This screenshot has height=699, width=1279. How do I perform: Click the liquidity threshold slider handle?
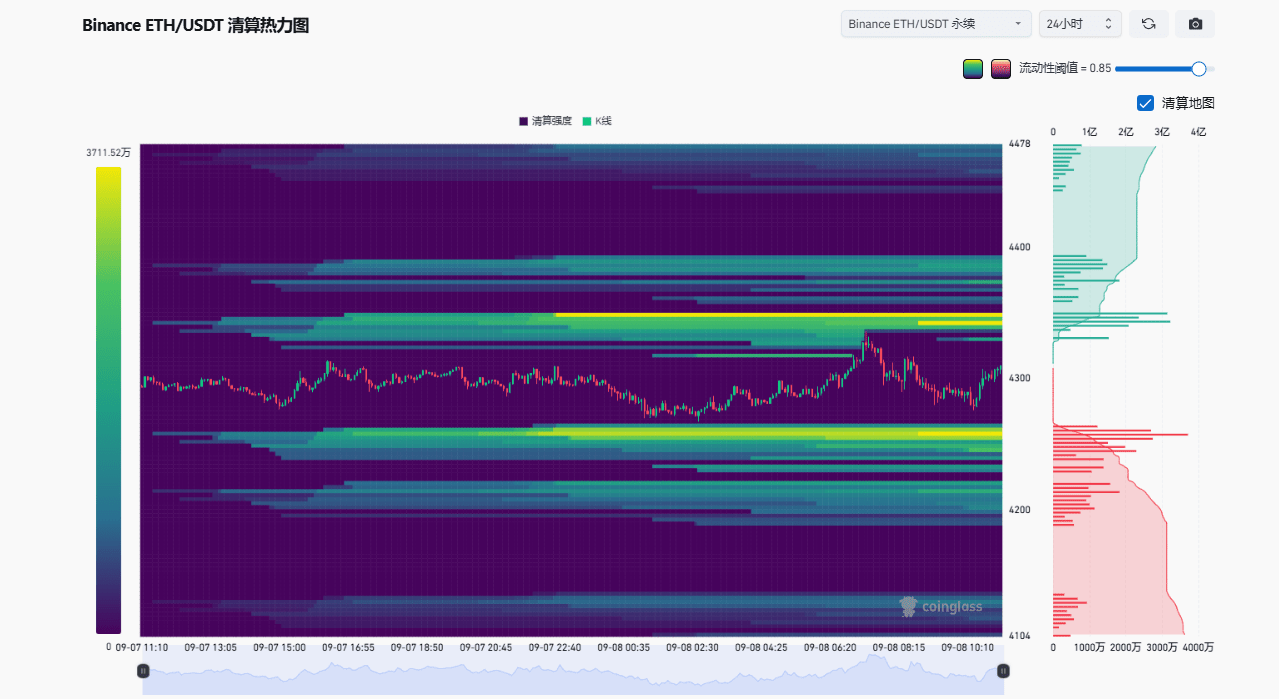(1199, 69)
